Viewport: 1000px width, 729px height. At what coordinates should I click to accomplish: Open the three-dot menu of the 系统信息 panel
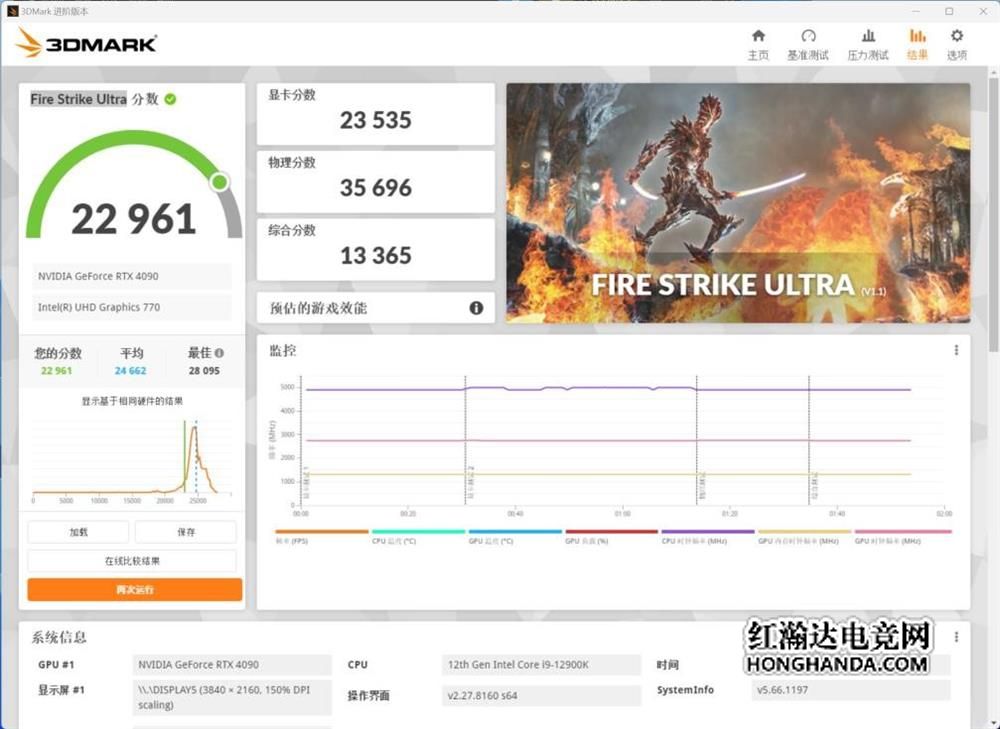[x=956, y=637]
